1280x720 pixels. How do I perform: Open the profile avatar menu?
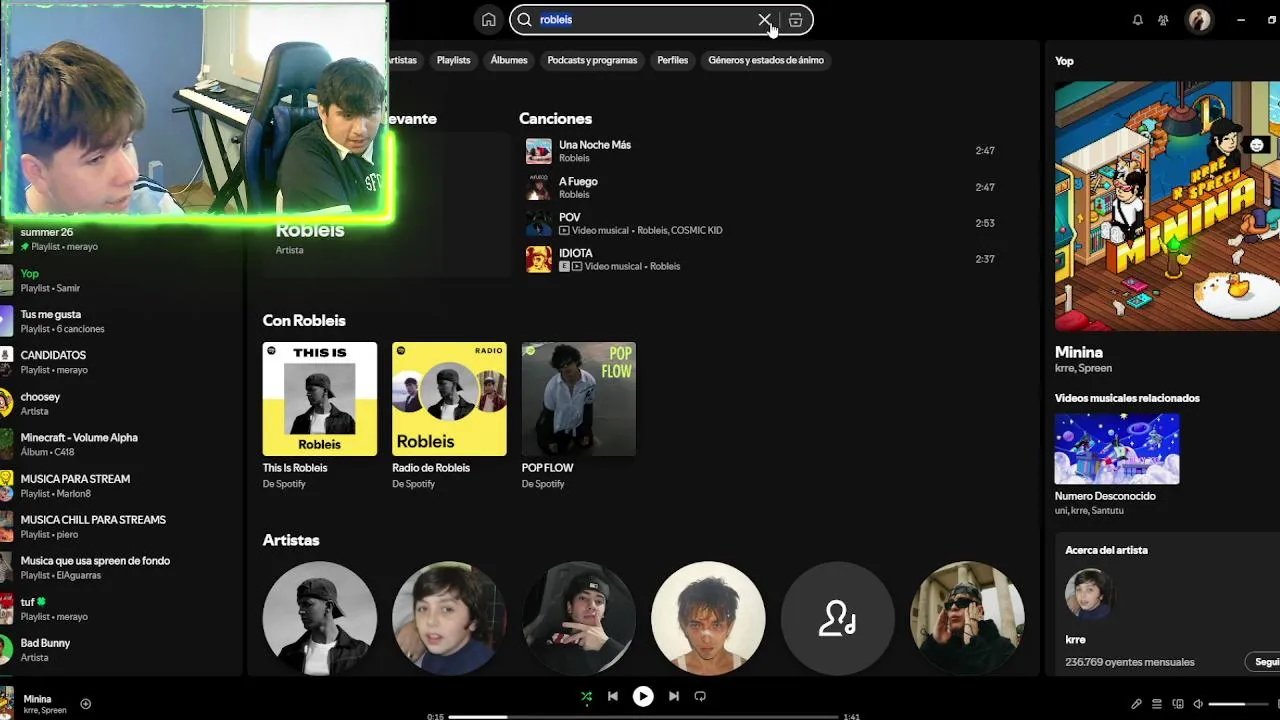tap(1199, 20)
